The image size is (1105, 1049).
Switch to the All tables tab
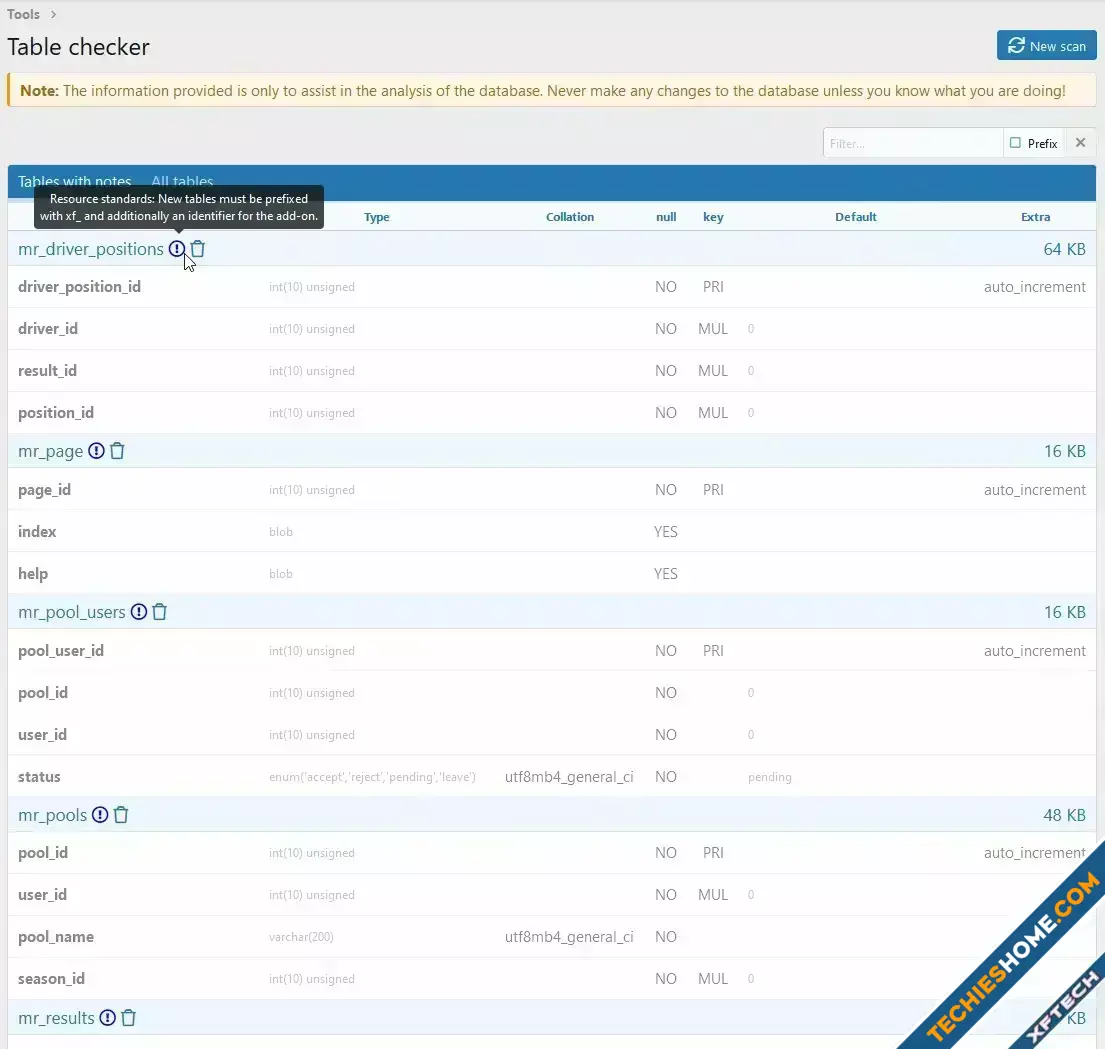coord(182,182)
